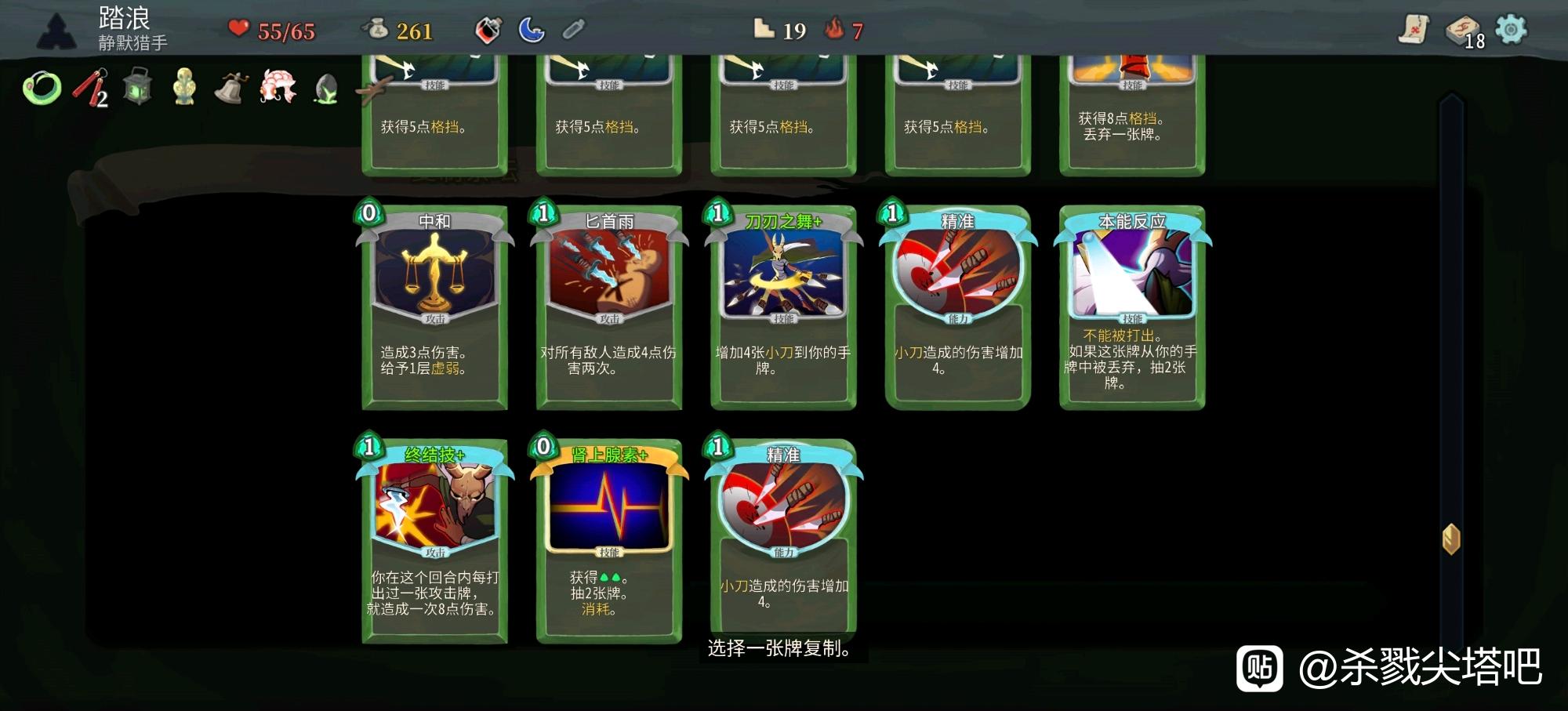Click the lantern relic icon
Screen dimensions: 1568x711
(x=137, y=85)
